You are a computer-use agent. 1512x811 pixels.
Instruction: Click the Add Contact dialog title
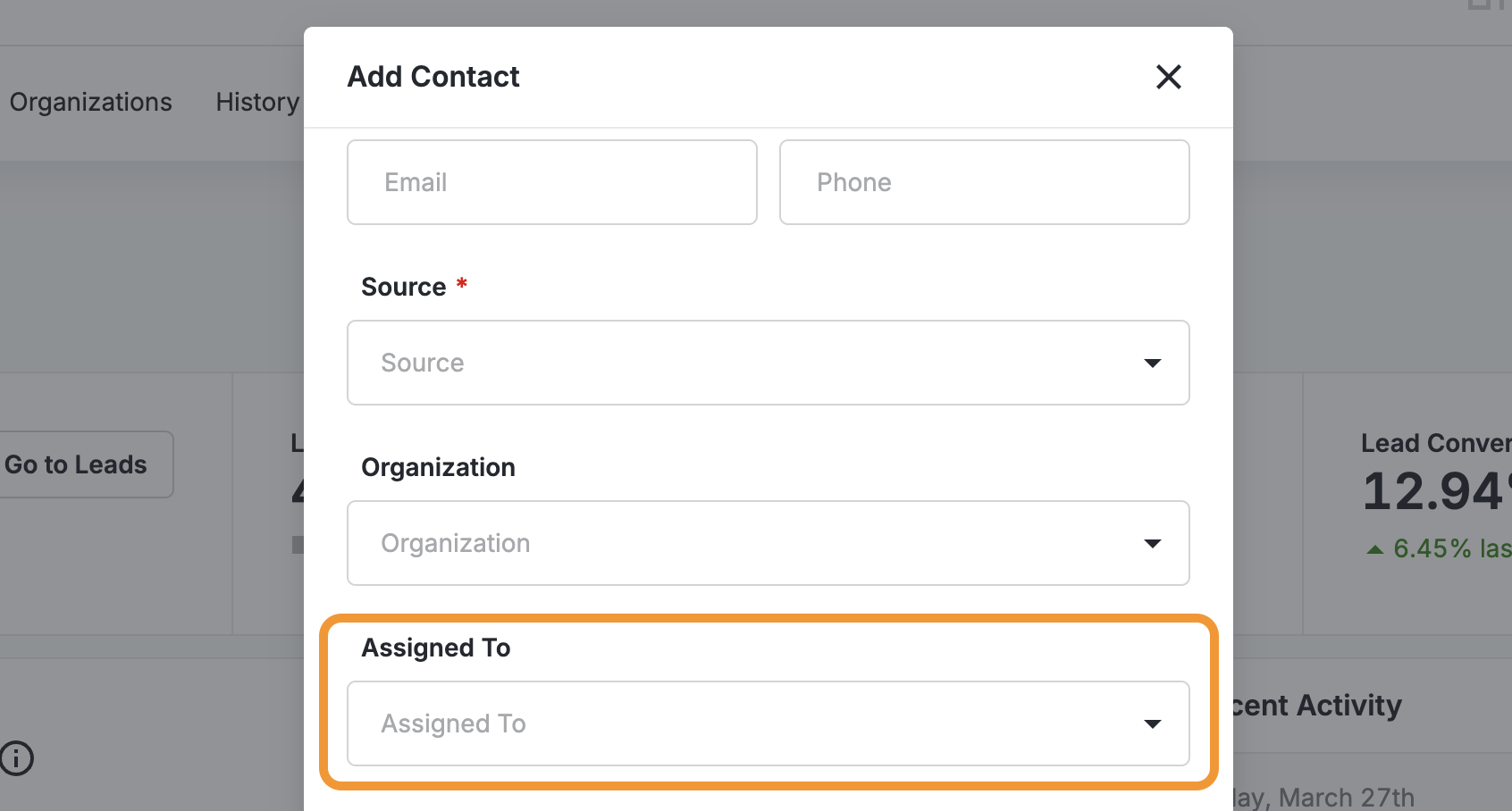click(433, 77)
